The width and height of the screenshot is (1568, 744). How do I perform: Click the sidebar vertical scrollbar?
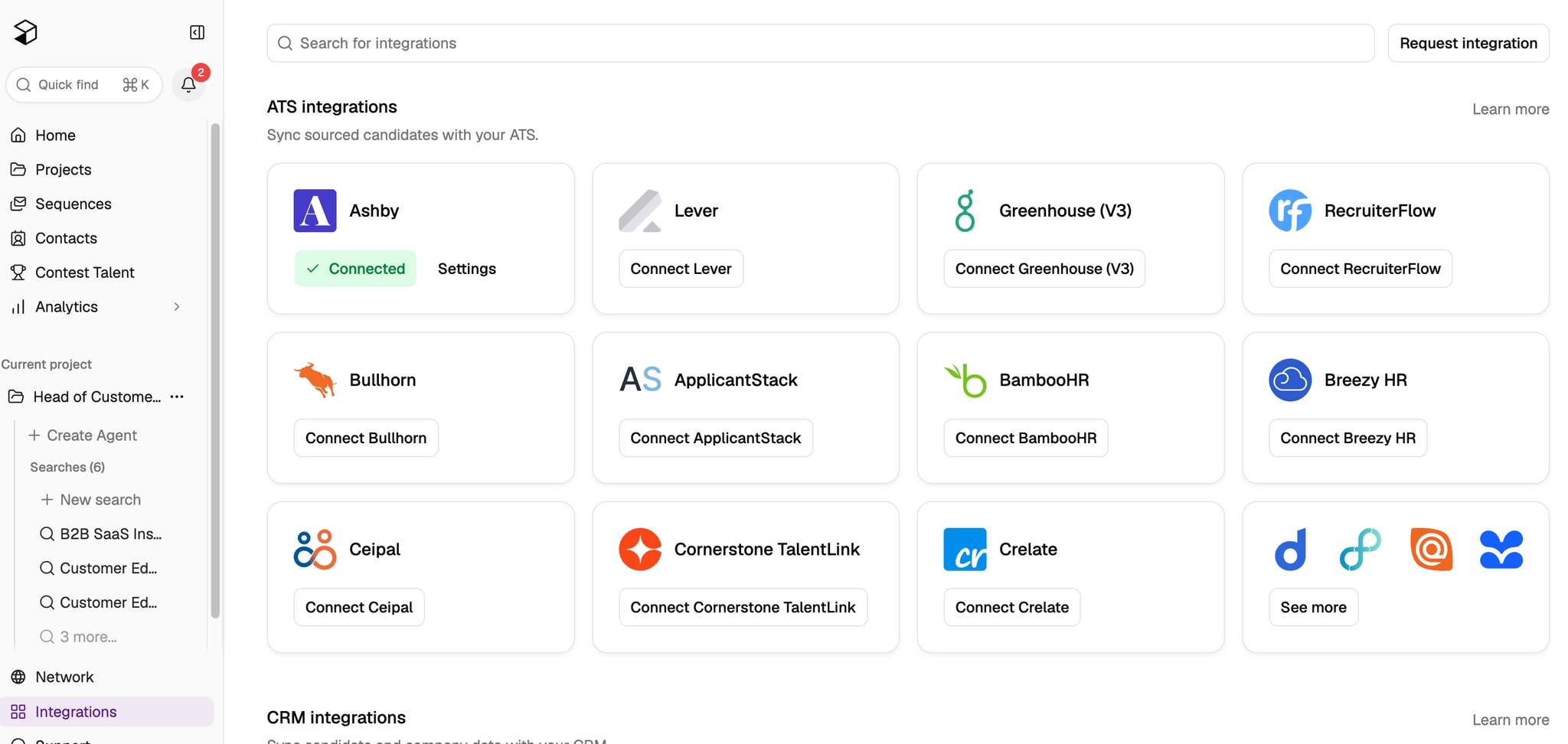point(215,370)
